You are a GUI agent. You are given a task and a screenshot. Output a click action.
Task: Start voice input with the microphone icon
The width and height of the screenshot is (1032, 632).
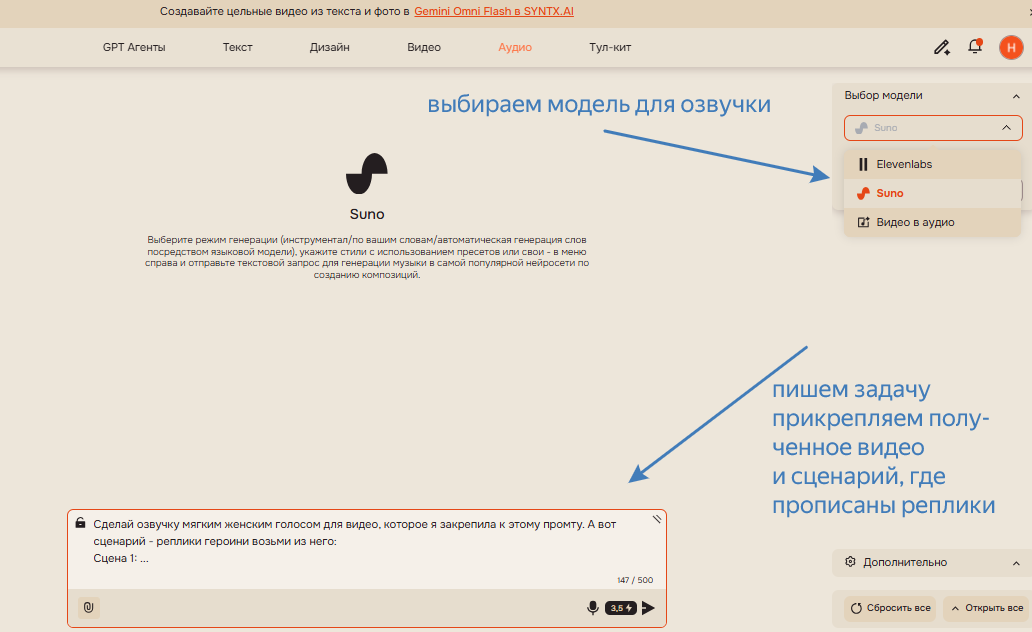[x=592, y=608]
